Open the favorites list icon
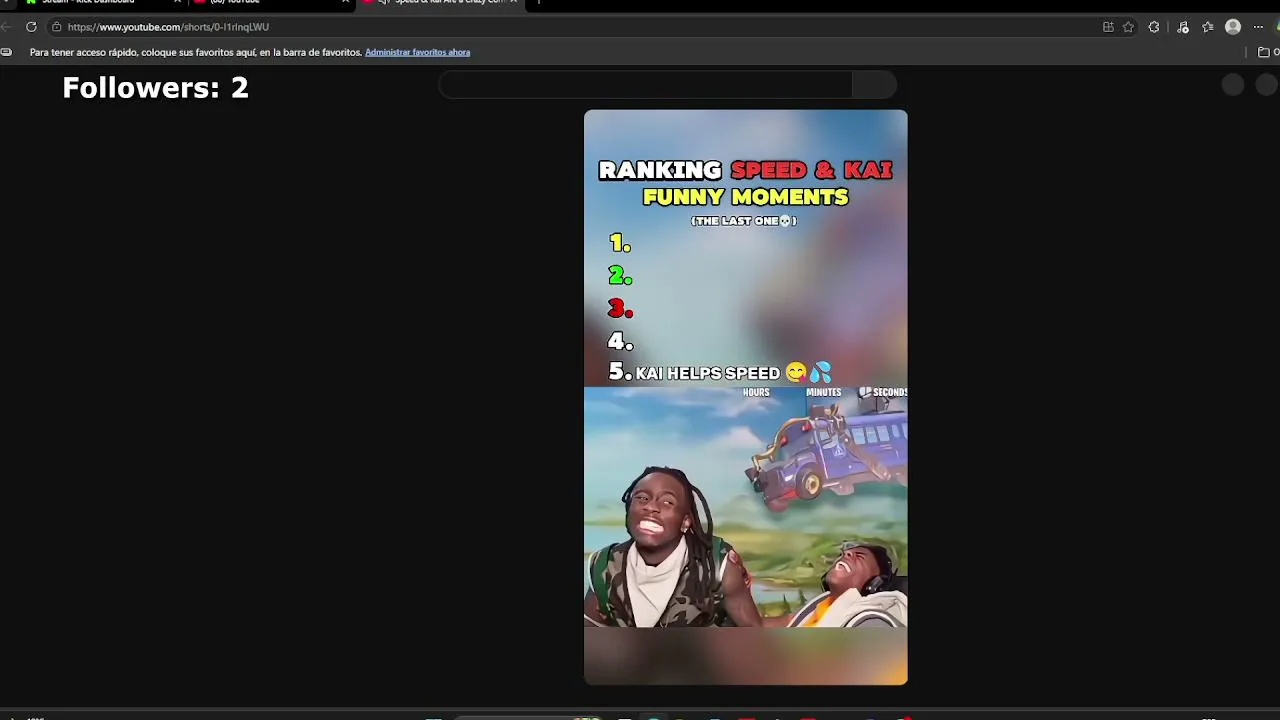The height and width of the screenshot is (720, 1280). (1208, 27)
